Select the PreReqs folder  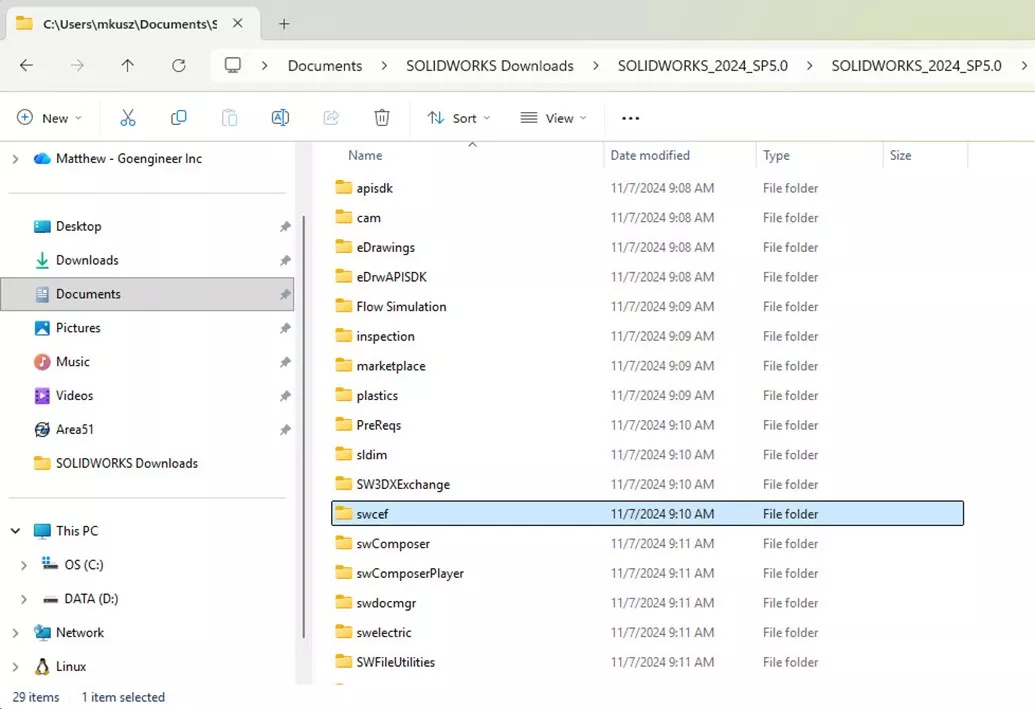click(x=647, y=426)
